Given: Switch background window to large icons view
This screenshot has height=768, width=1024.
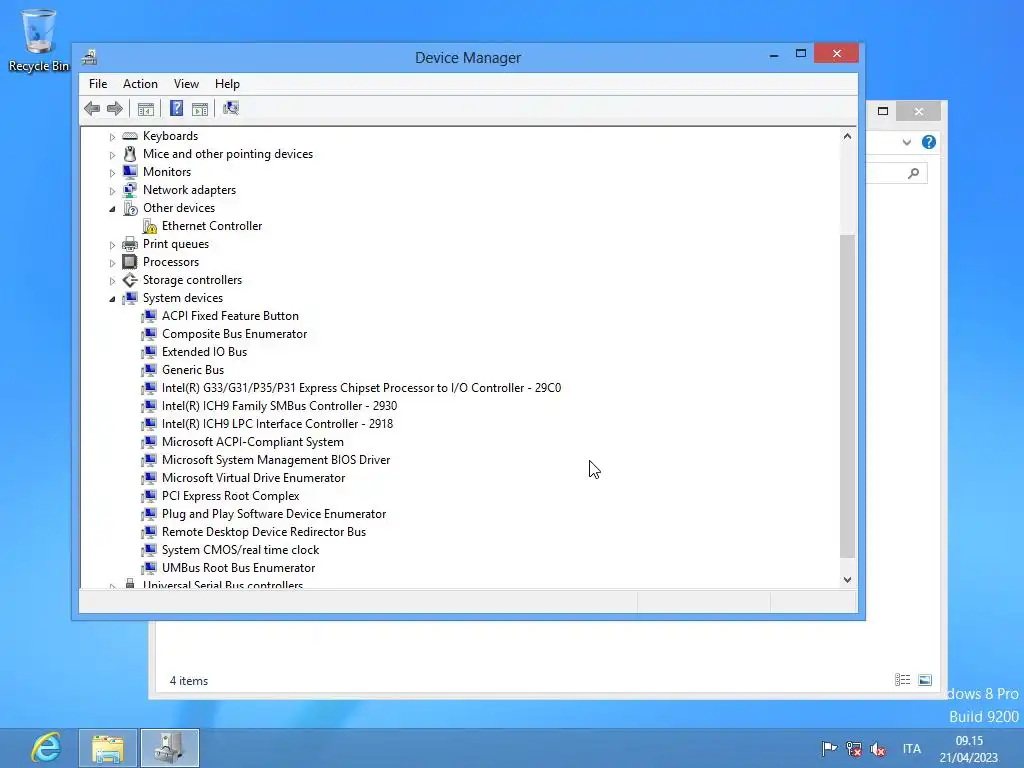Looking at the screenshot, I should pos(925,680).
